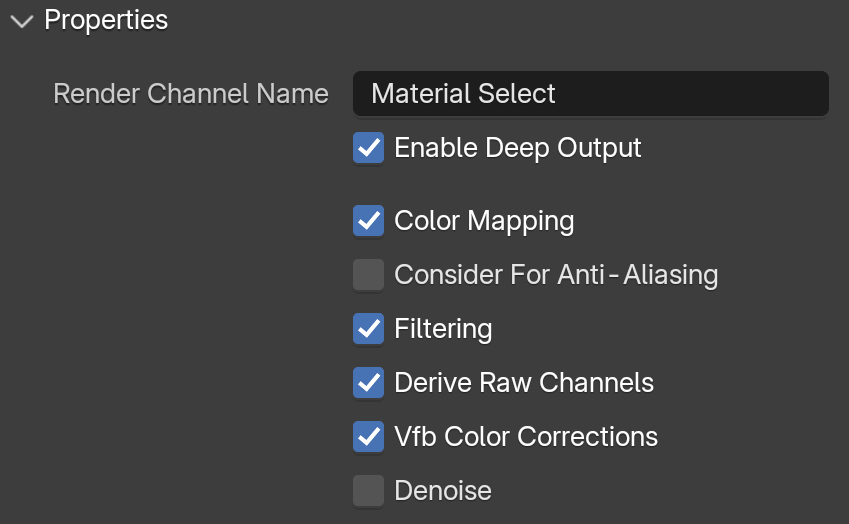Uncheck the Derive Raw Channels box
Viewport: 849px width, 524px height.
tap(369, 383)
